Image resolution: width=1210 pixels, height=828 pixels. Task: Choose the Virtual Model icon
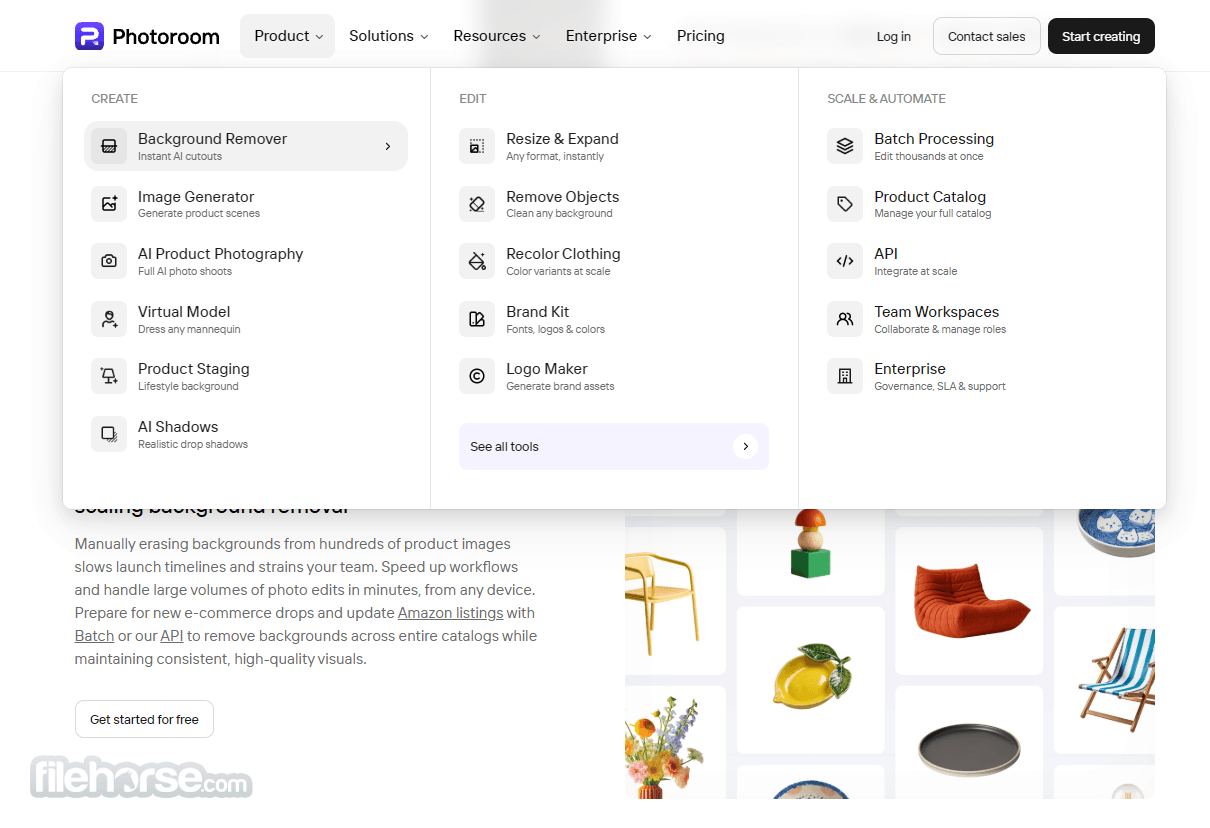109,319
